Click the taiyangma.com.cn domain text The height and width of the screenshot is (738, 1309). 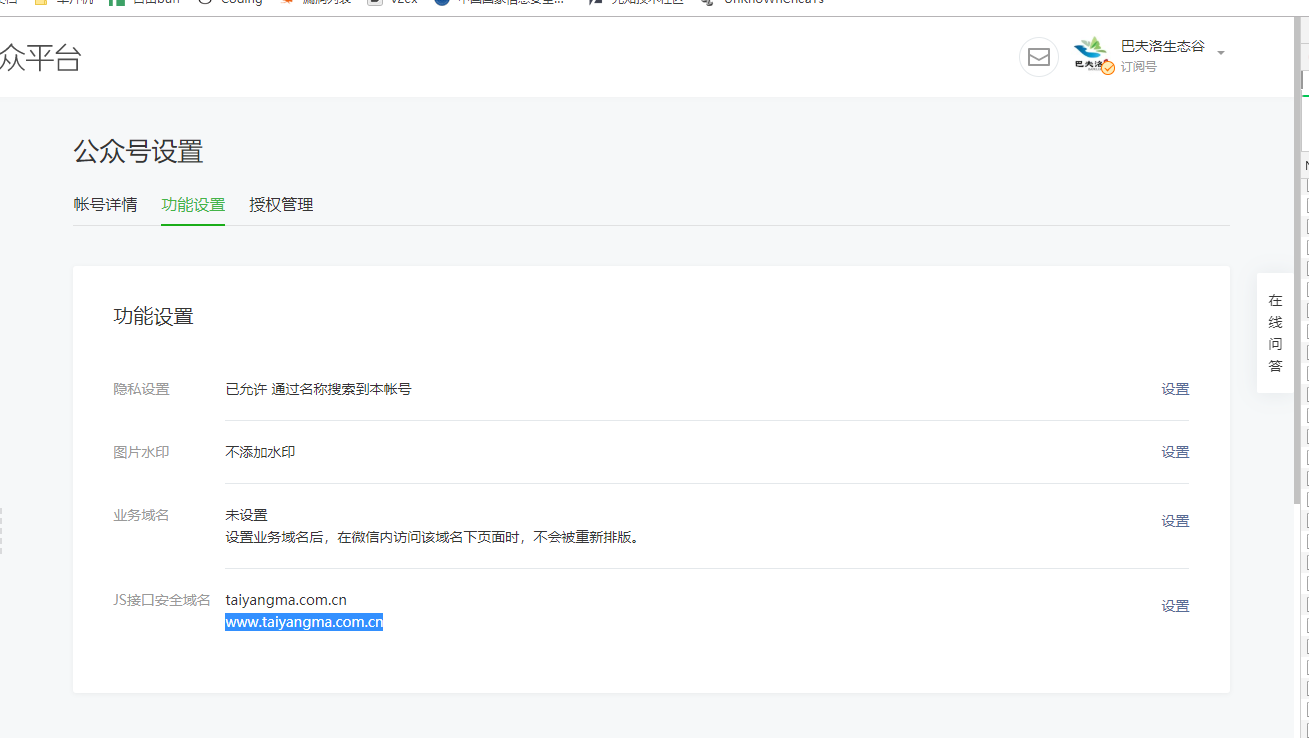[x=286, y=600]
